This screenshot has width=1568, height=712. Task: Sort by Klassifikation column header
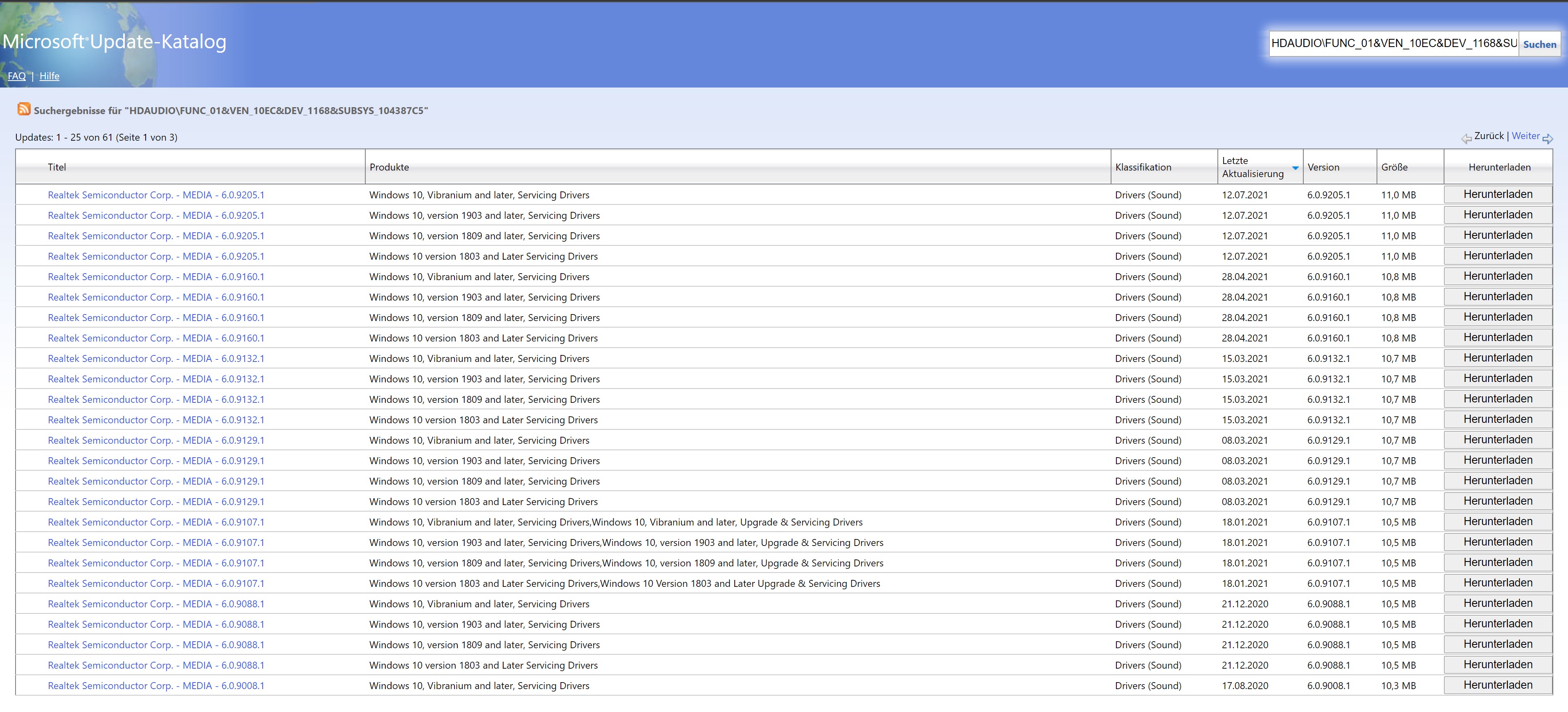pyautogui.click(x=1143, y=167)
